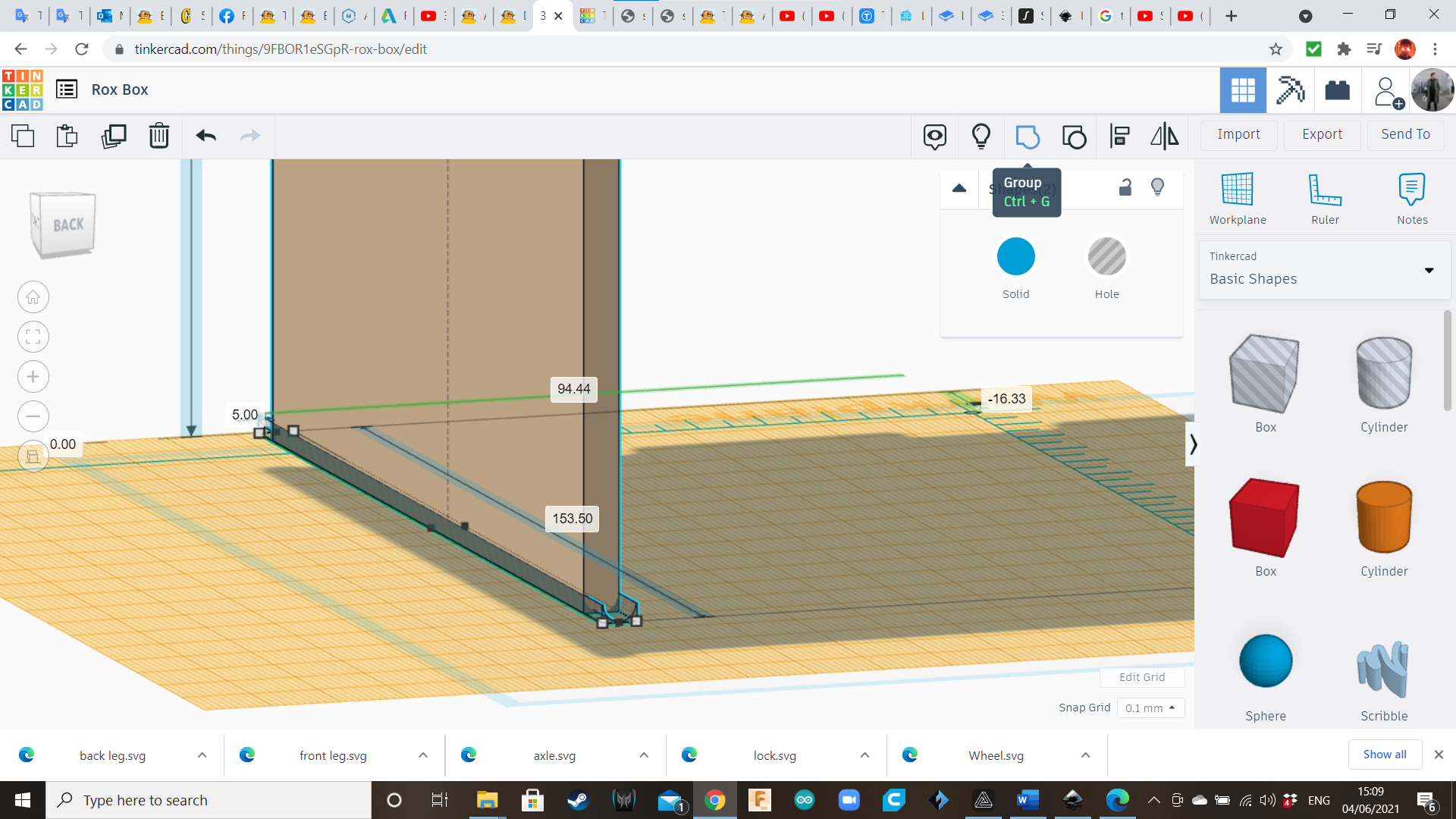Collapse the shape inspector panel

pos(959,188)
